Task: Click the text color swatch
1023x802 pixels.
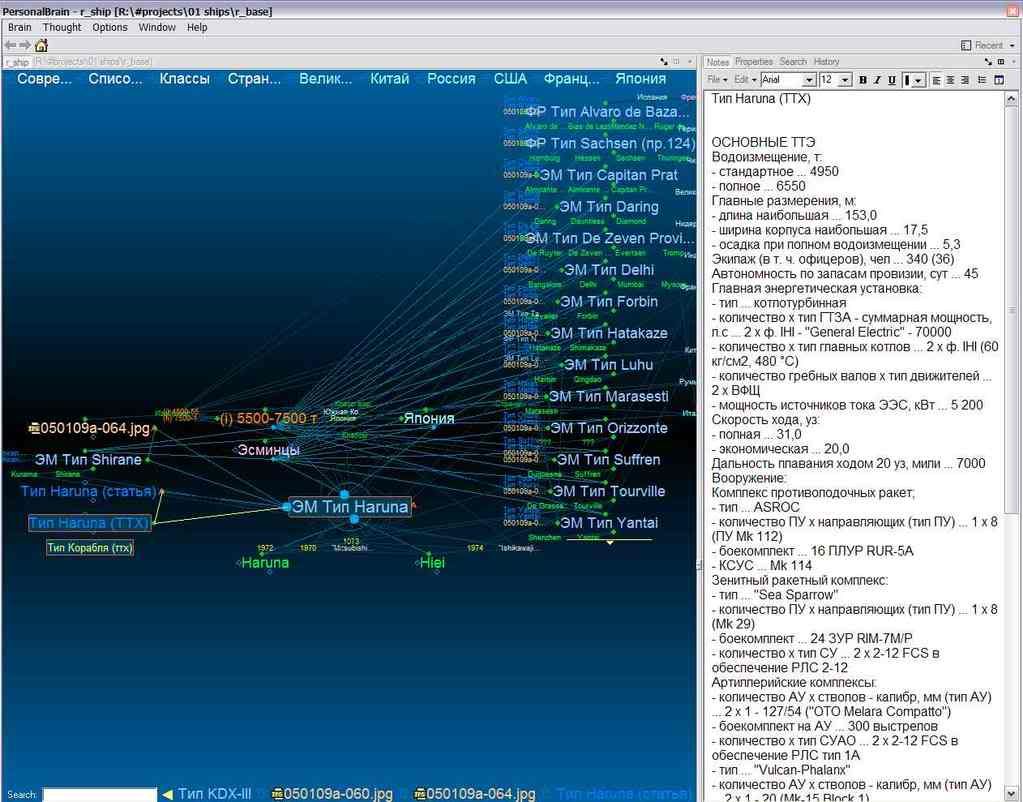Action: (907, 80)
